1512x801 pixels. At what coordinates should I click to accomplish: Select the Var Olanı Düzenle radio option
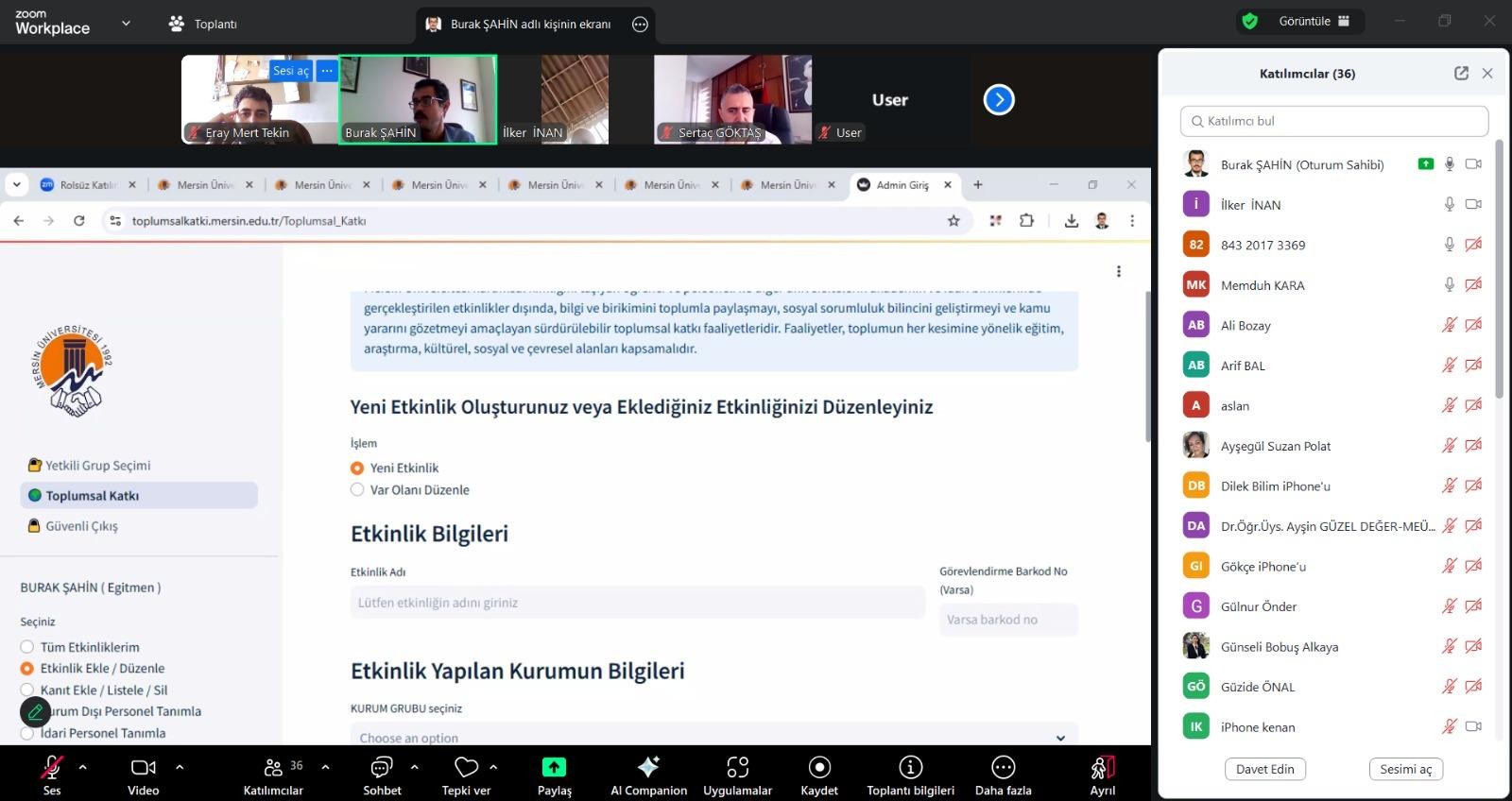[357, 489]
